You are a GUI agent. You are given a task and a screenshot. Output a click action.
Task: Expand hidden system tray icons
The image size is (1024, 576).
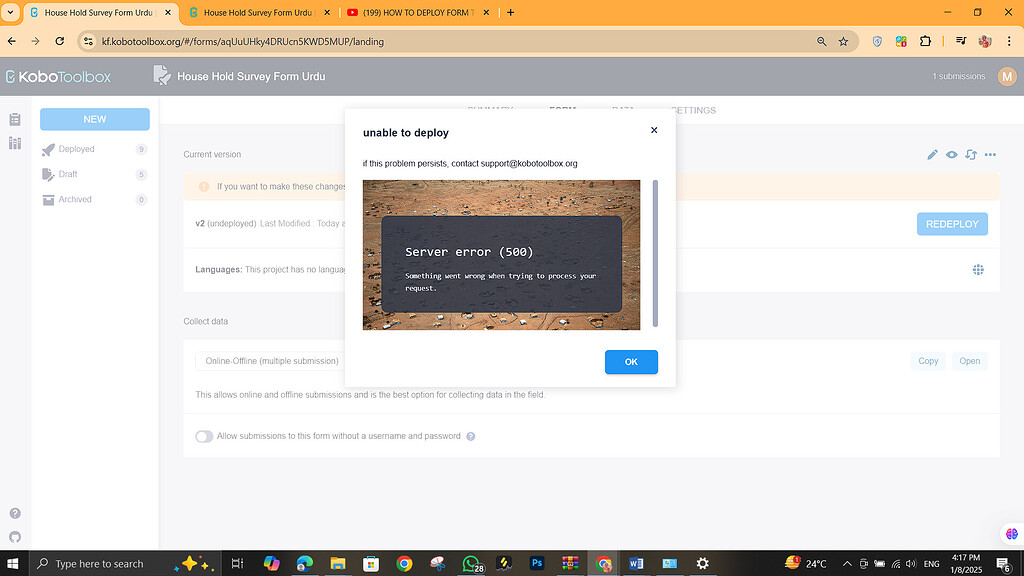(x=846, y=563)
